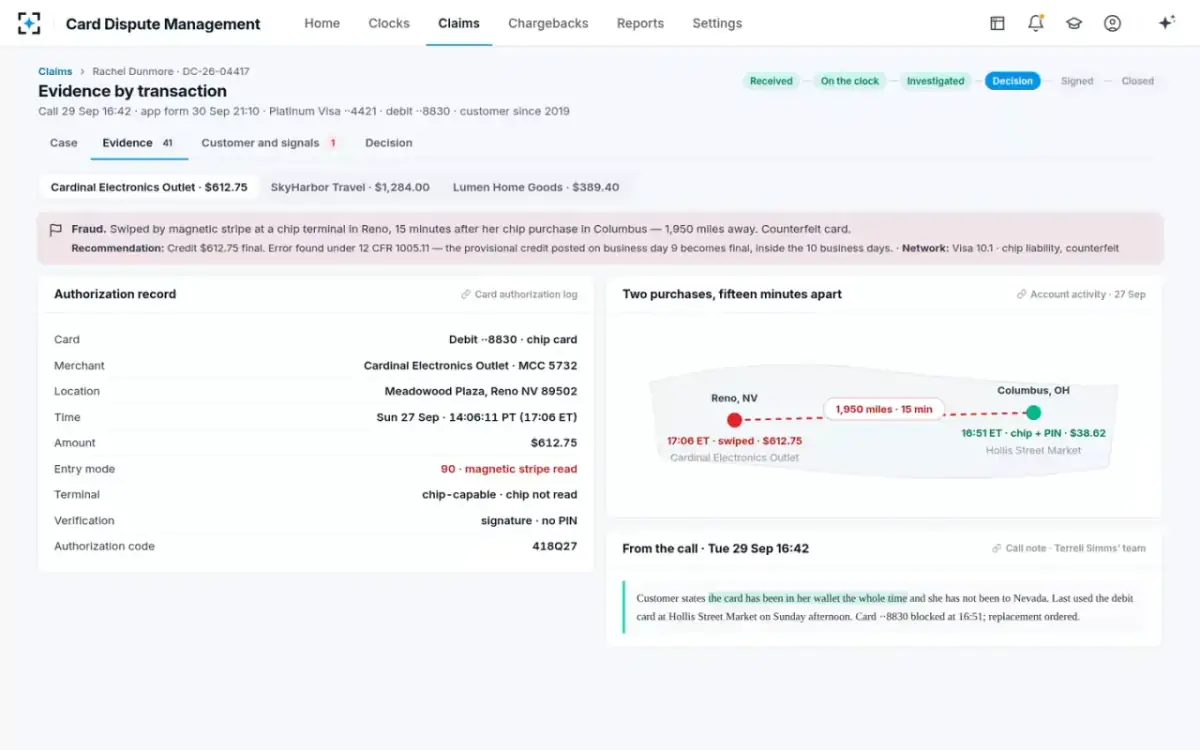Click the Claims breadcrumb link
1200x750 pixels.
[55, 72]
